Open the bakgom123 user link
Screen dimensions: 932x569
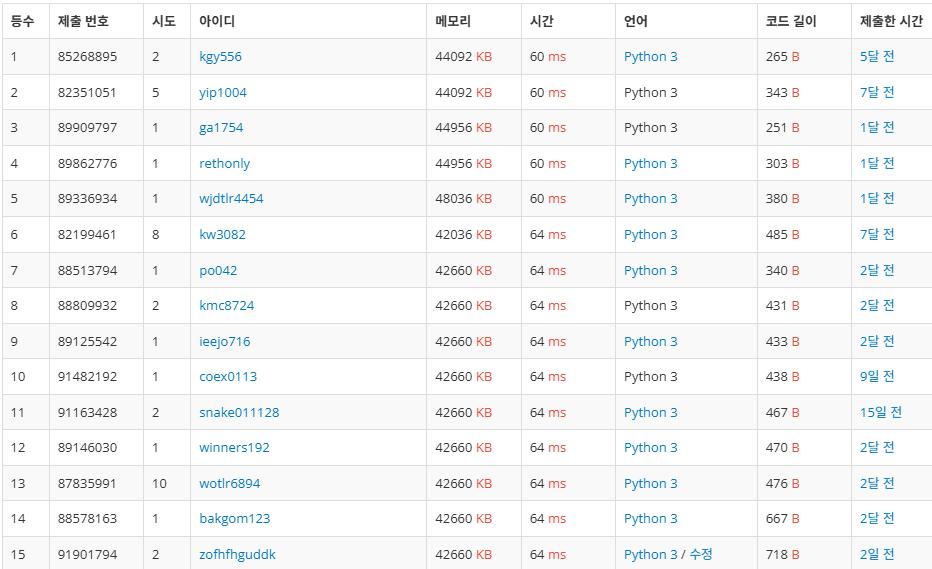click(x=234, y=519)
